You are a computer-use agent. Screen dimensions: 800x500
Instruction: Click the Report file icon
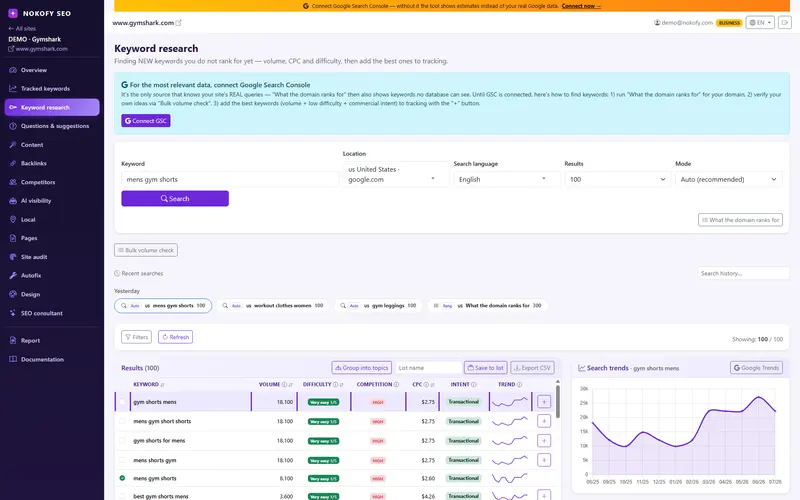(x=13, y=340)
